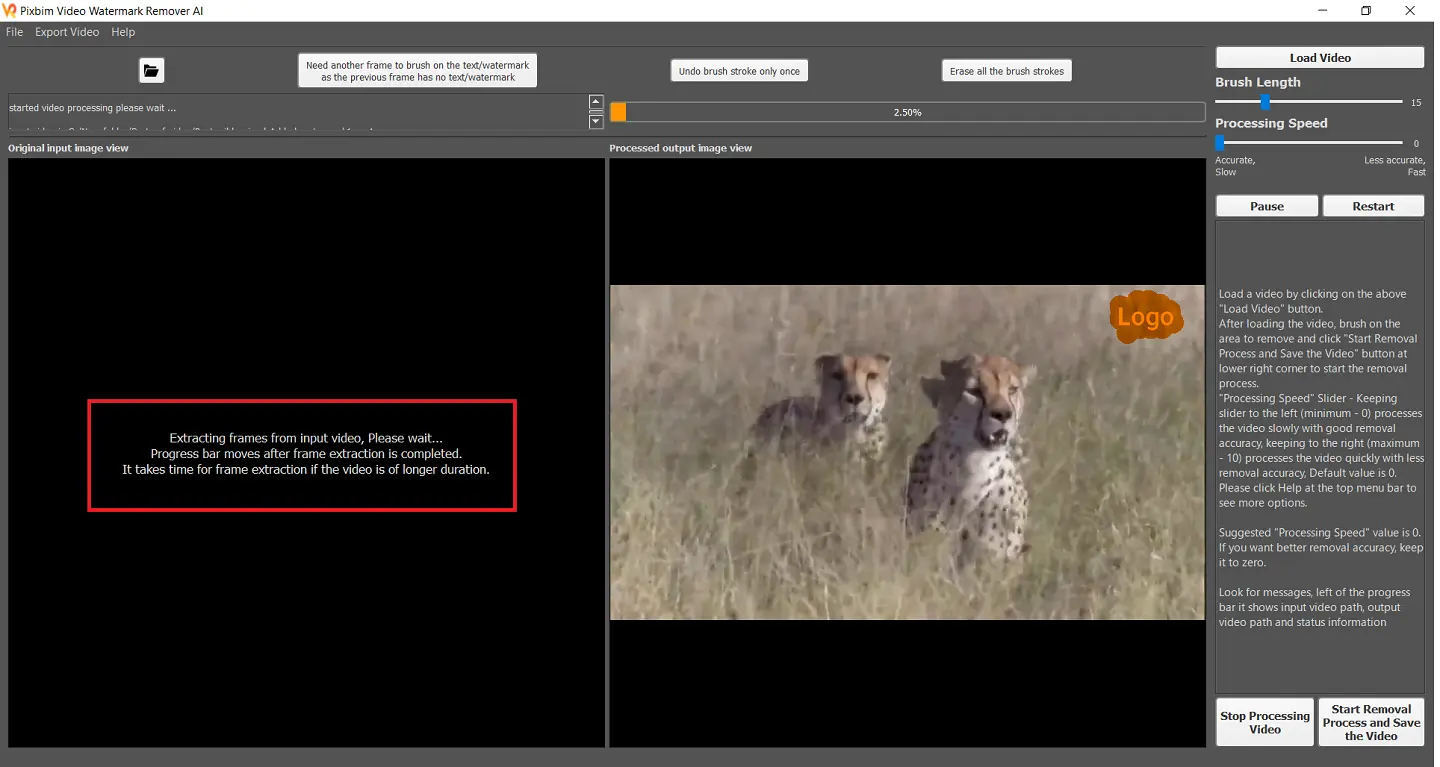Click Start Removal Process and Save the Video
This screenshot has height=767, width=1440.
pyautogui.click(x=1371, y=722)
